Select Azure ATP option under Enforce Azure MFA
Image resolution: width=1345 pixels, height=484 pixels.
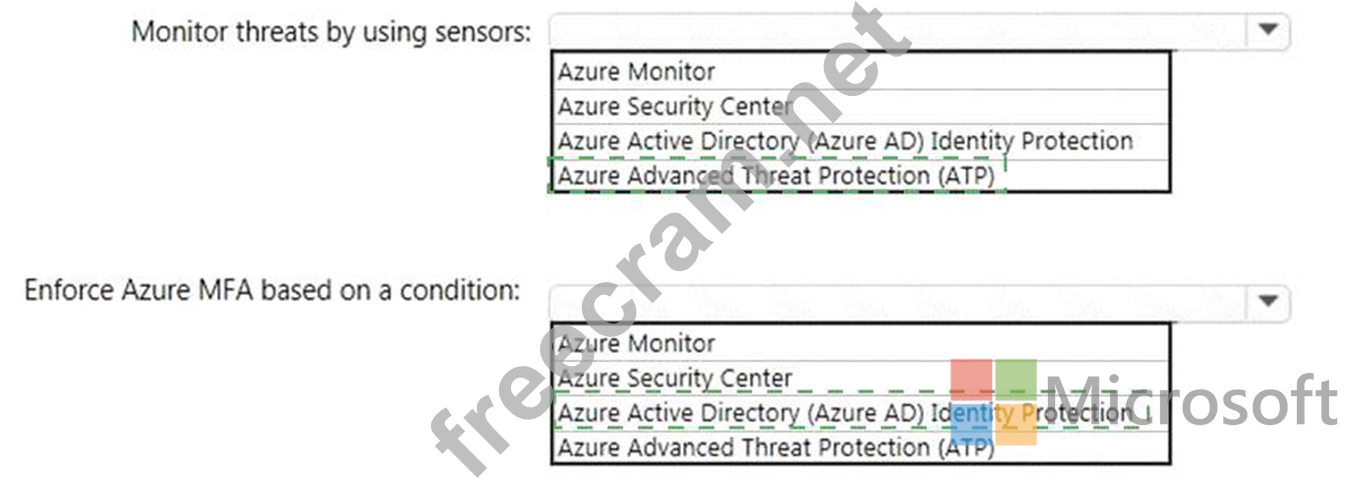coord(776,448)
